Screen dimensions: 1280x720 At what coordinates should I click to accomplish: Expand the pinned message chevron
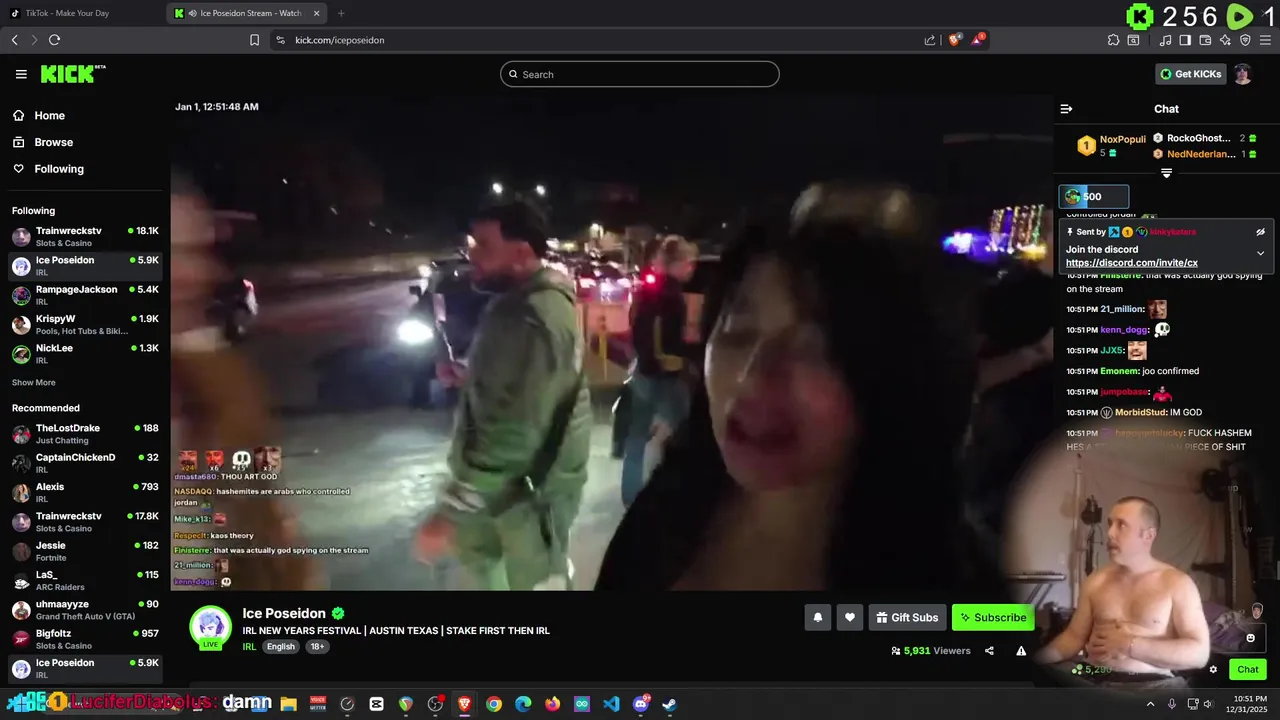(1260, 253)
